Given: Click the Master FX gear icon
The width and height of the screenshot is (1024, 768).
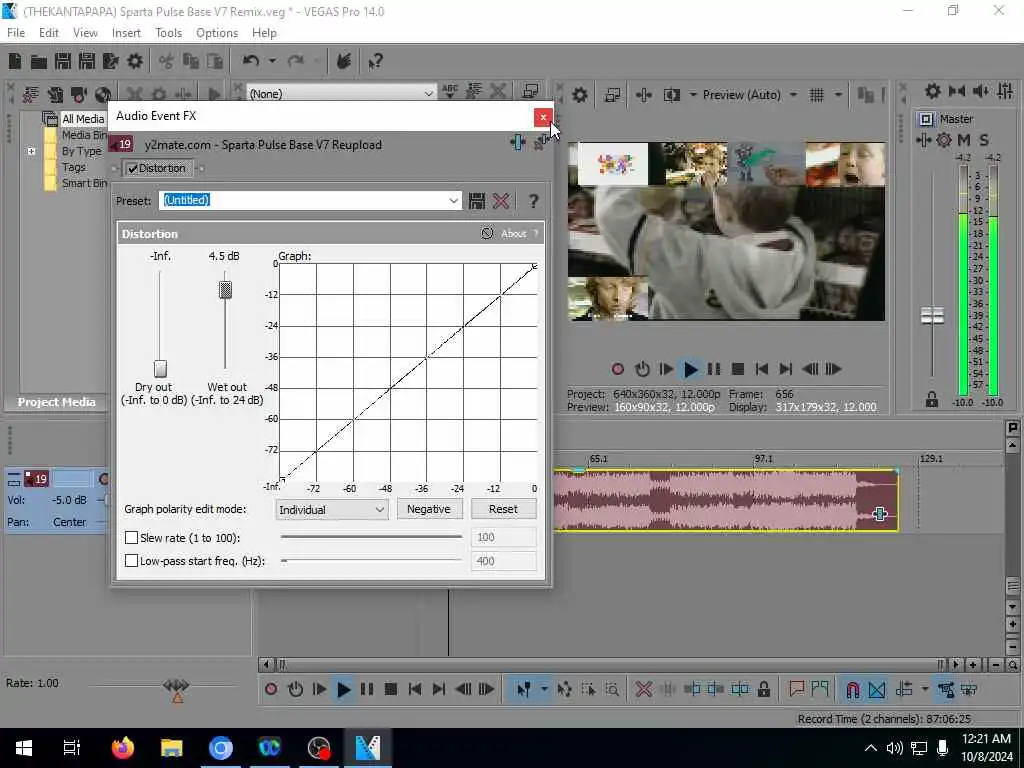Looking at the screenshot, I should (944, 140).
